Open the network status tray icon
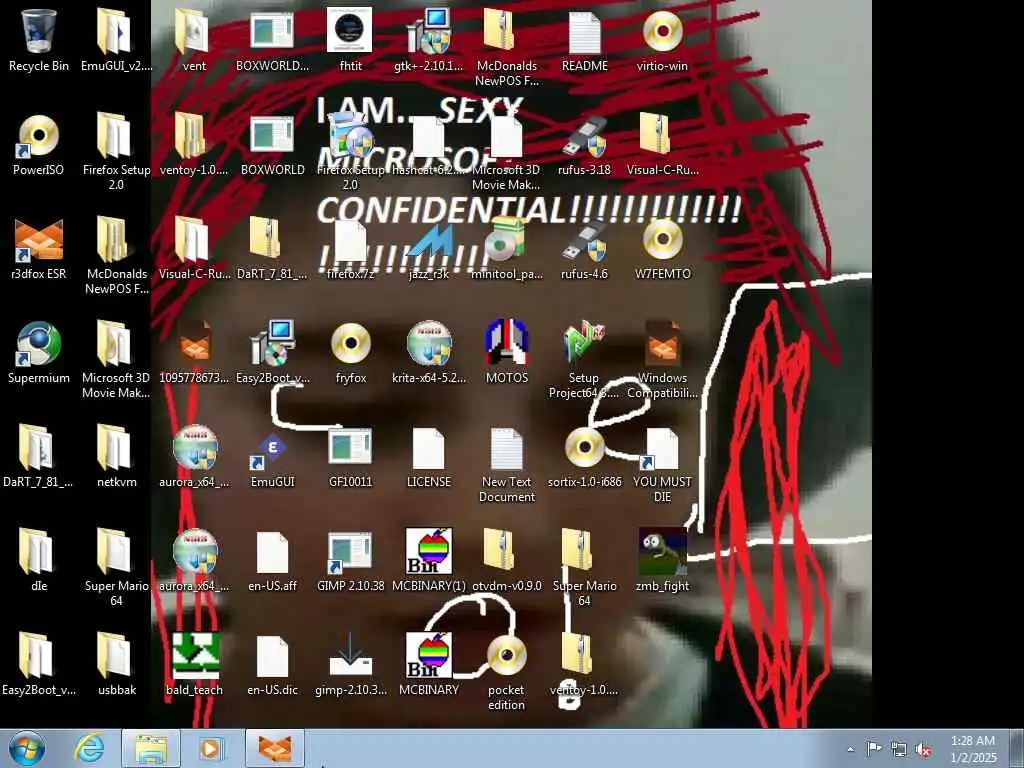Viewport: 1024px width, 768px height. click(899, 750)
